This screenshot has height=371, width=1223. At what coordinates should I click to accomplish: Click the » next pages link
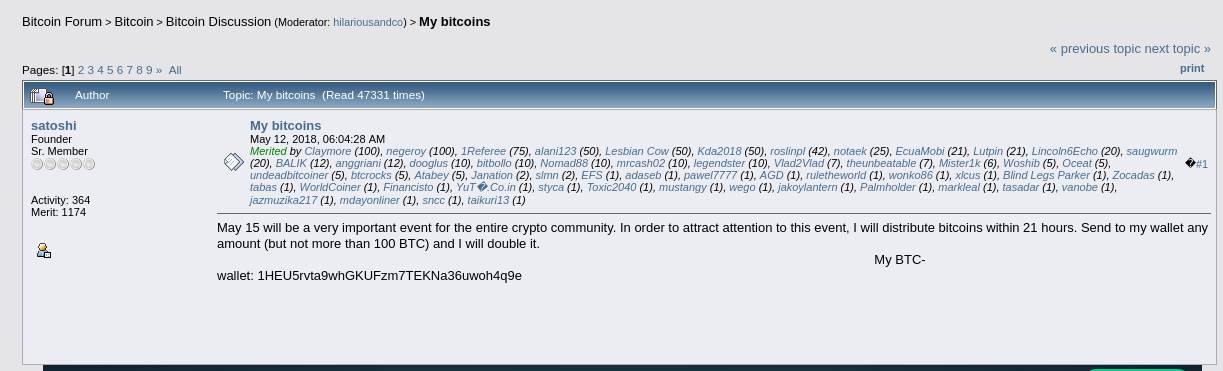tap(159, 70)
